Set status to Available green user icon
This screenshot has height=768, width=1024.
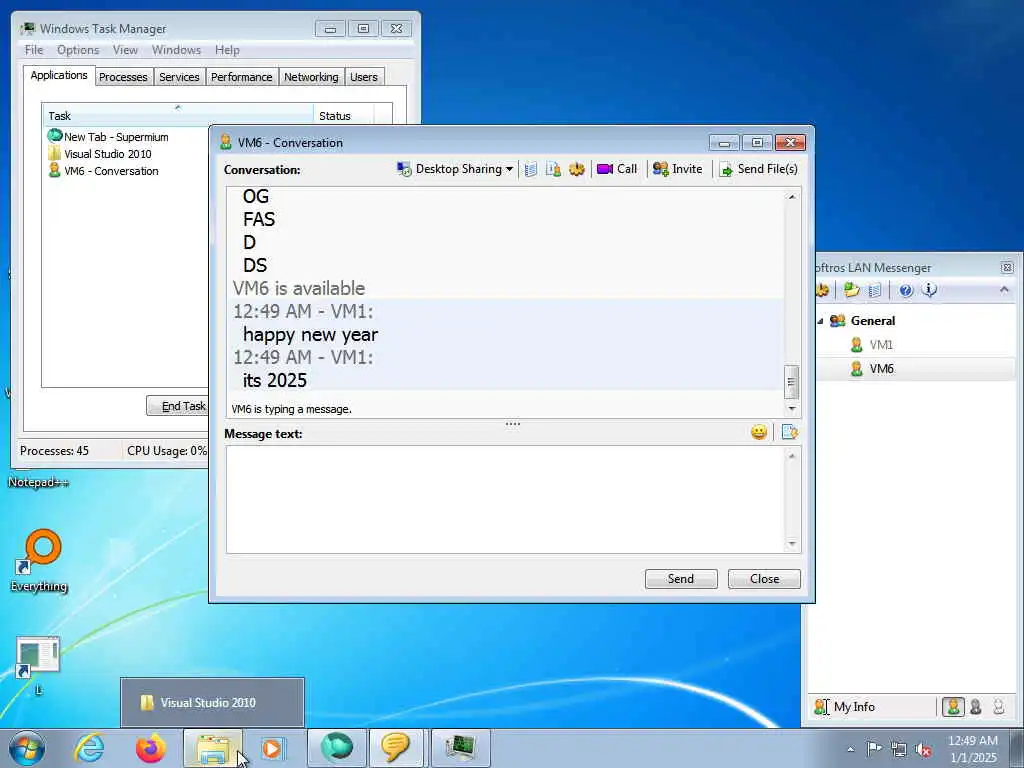pyautogui.click(x=953, y=707)
